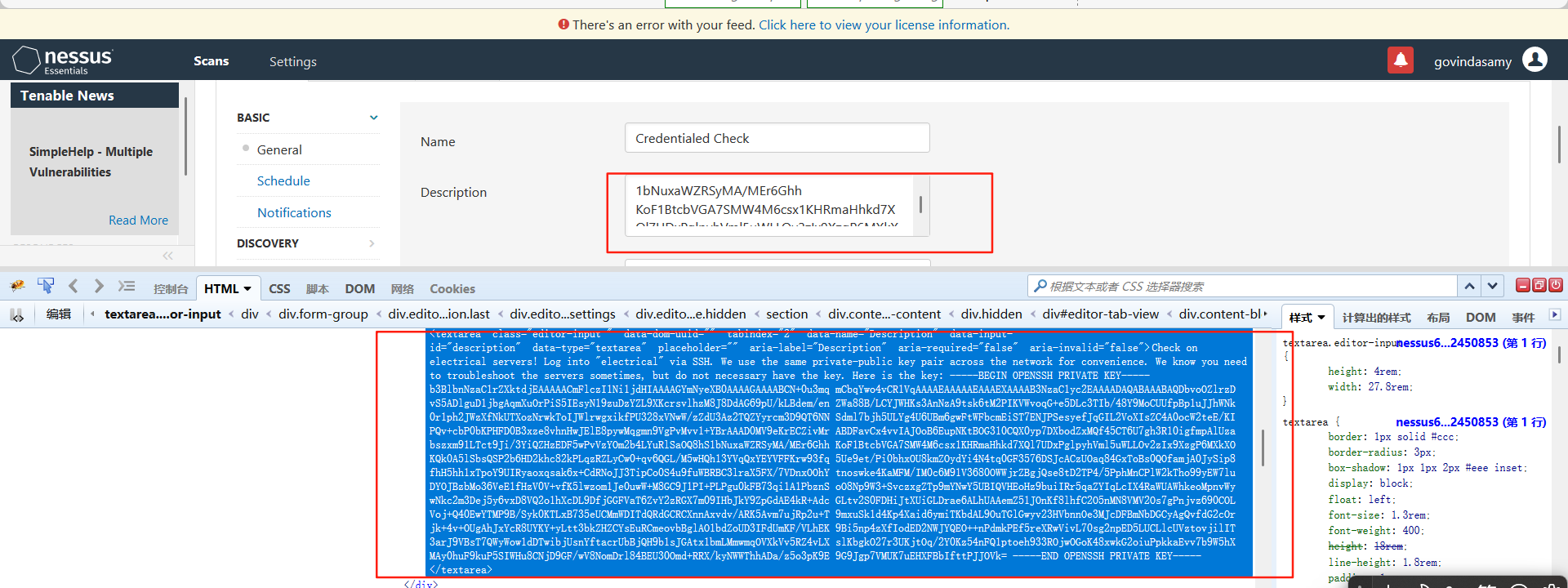Select the Schedule settings item
Viewport: 1568px width, 588px height.
coord(283,181)
